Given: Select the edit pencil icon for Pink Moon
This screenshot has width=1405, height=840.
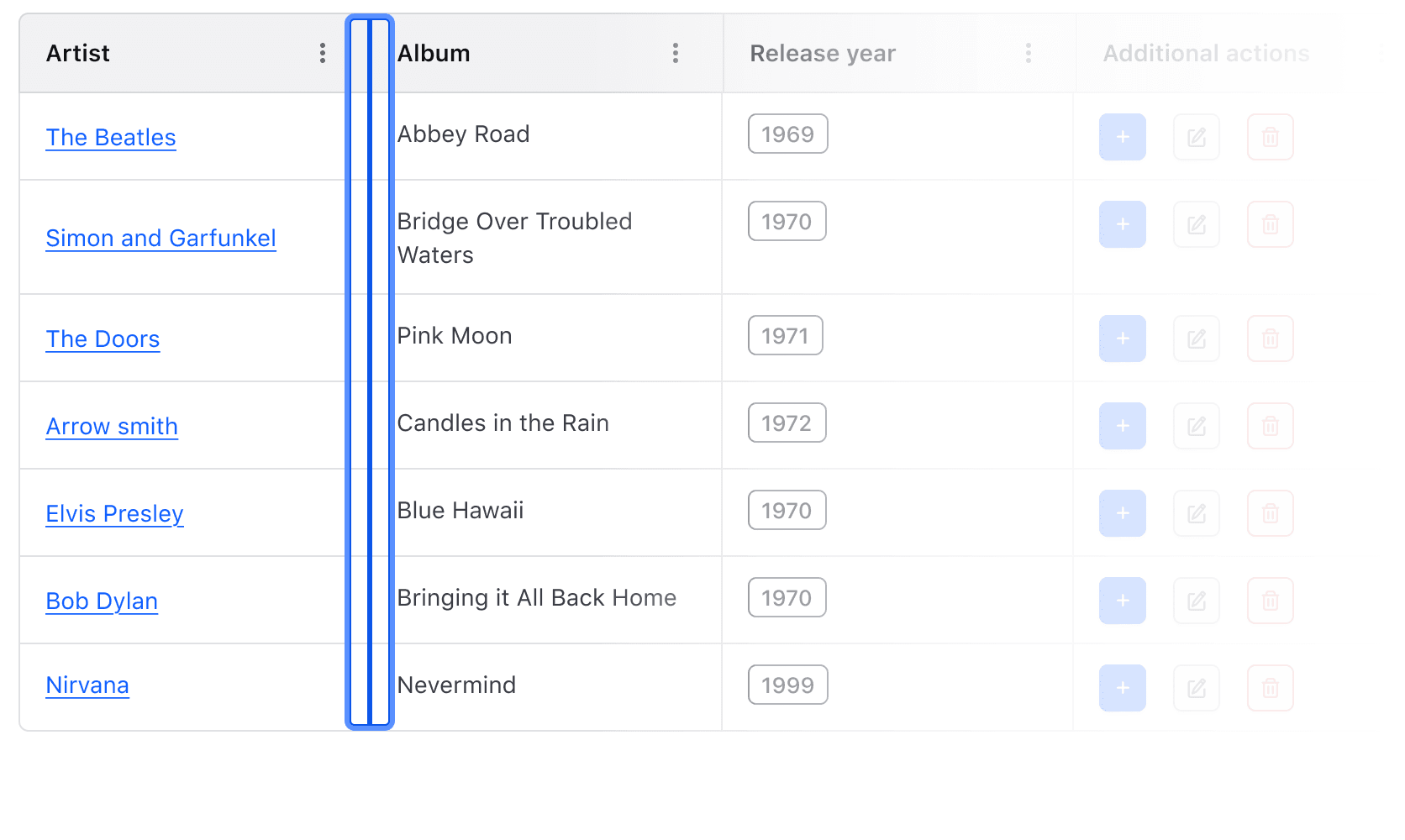Looking at the screenshot, I should 1196,339.
